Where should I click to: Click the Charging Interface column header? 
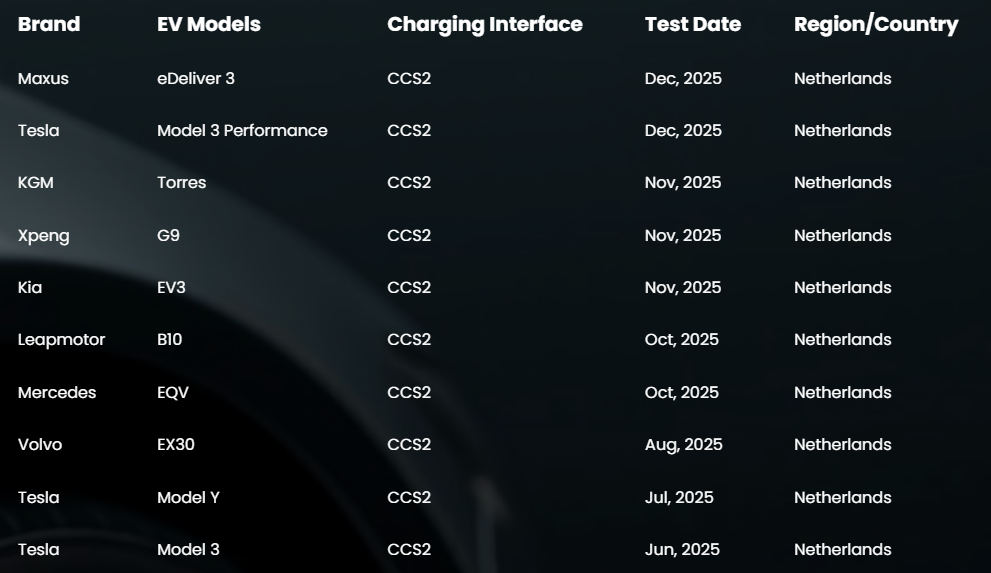(x=485, y=25)
